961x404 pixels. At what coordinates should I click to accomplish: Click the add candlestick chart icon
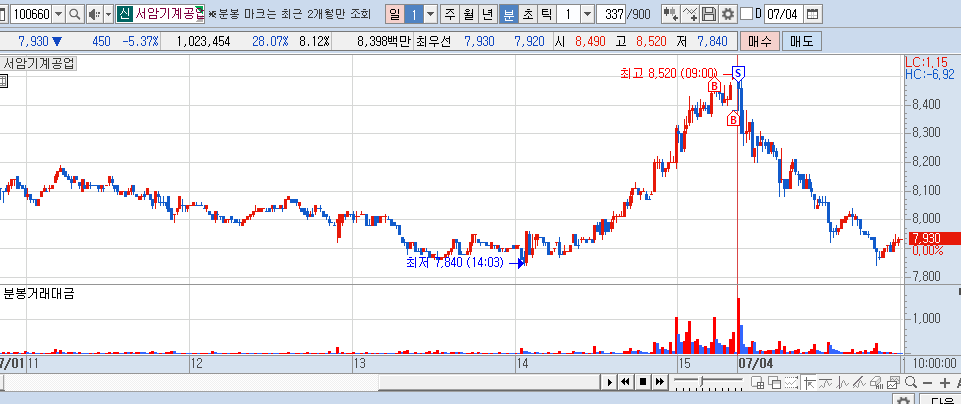(x=670, y=13)
